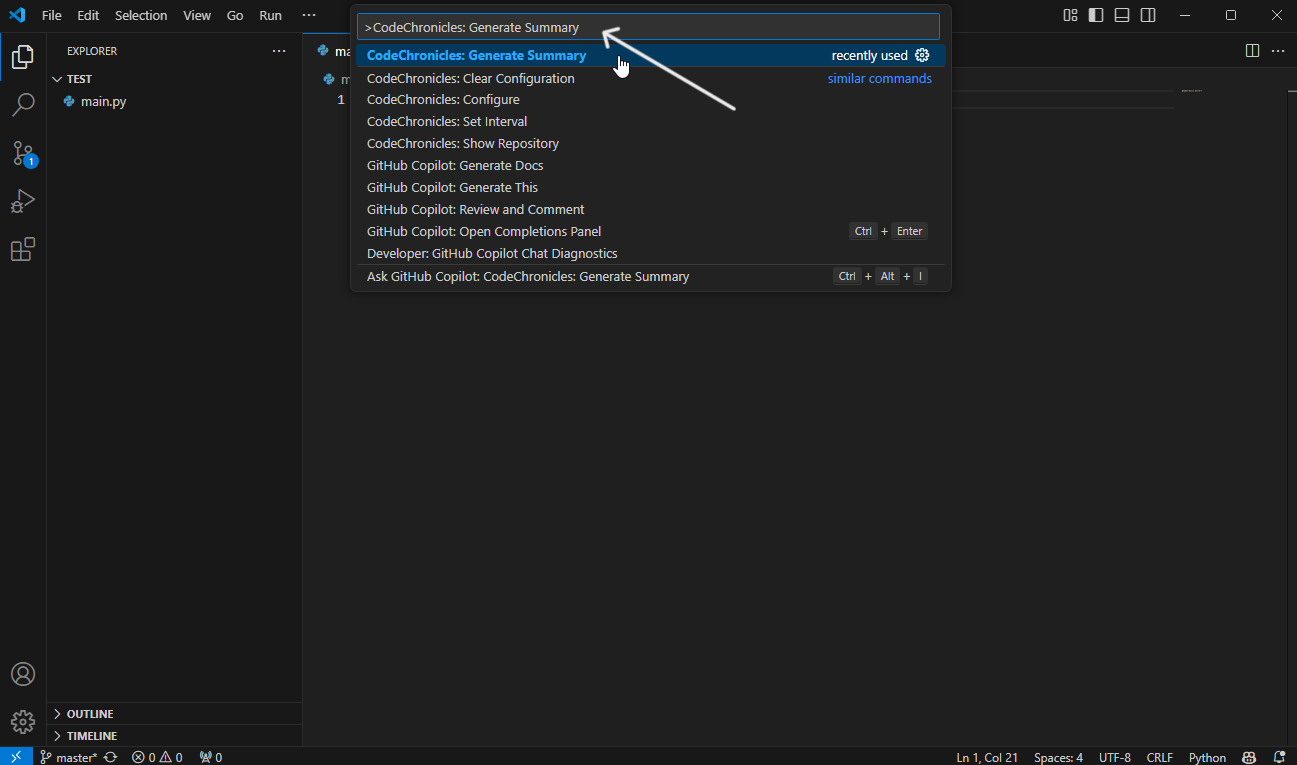
Task: Select language mode Python in status bar
Action: pyautogui.click(x=1207, y=757)
